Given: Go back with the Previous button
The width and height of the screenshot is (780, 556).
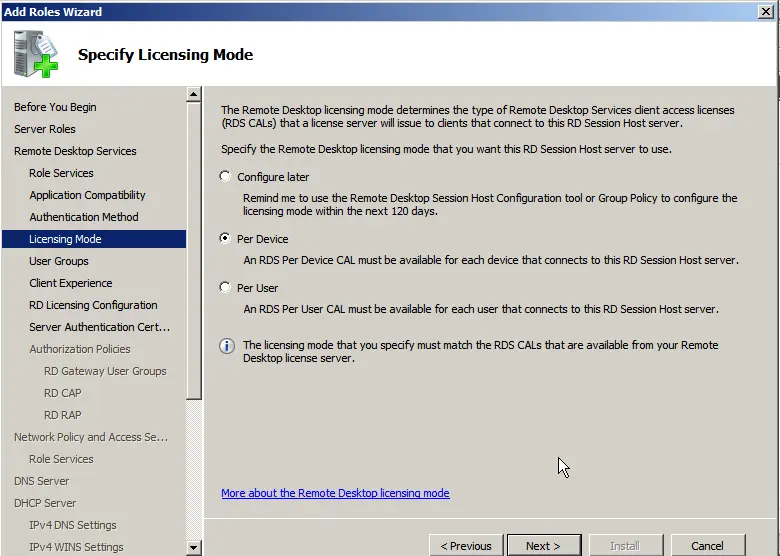Looking at the screenshot, I should 466,545.
